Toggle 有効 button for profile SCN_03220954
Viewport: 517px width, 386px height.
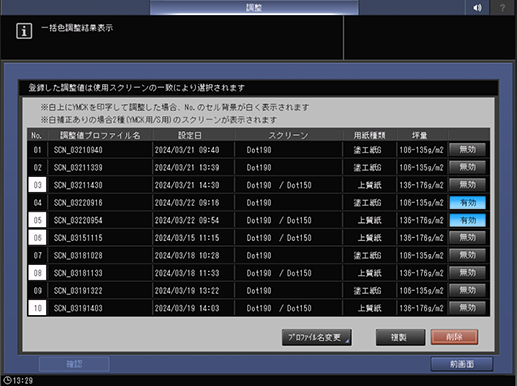coord(467,220)
